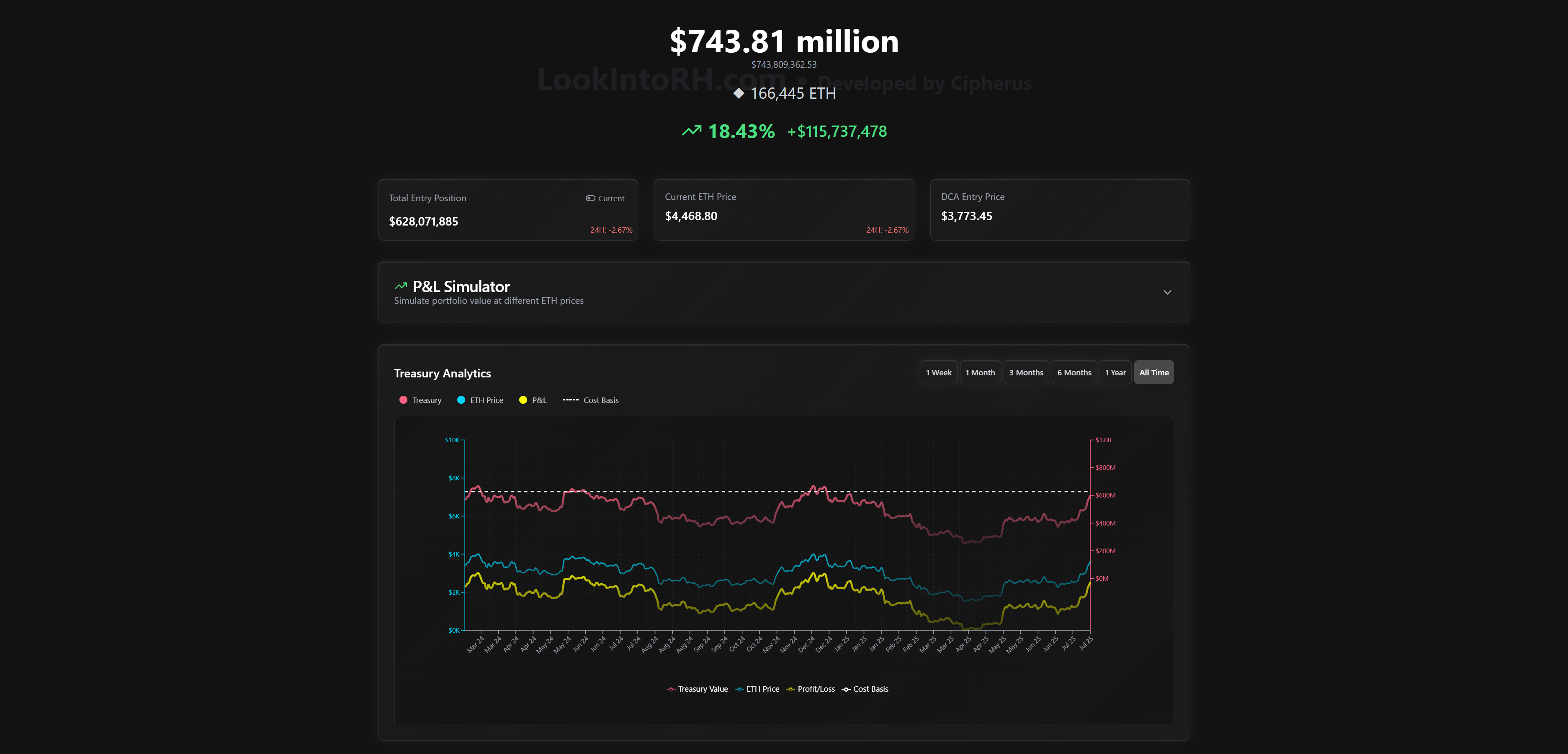Toggle the yellow P&L series in top legend

tap(523, 400)
